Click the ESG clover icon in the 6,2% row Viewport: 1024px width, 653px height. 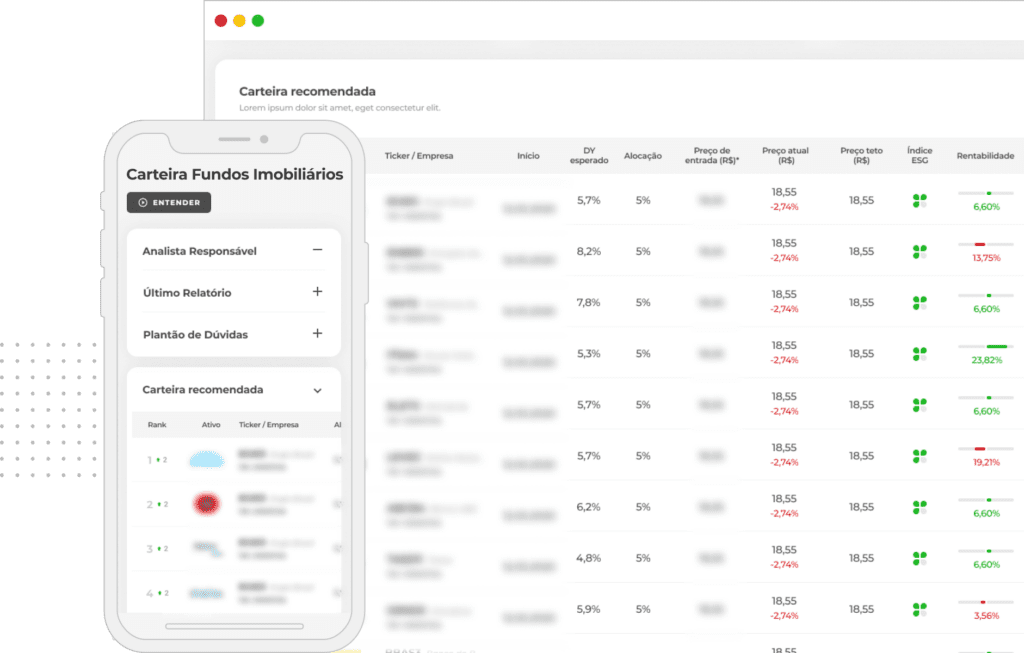tap(920, 507)
